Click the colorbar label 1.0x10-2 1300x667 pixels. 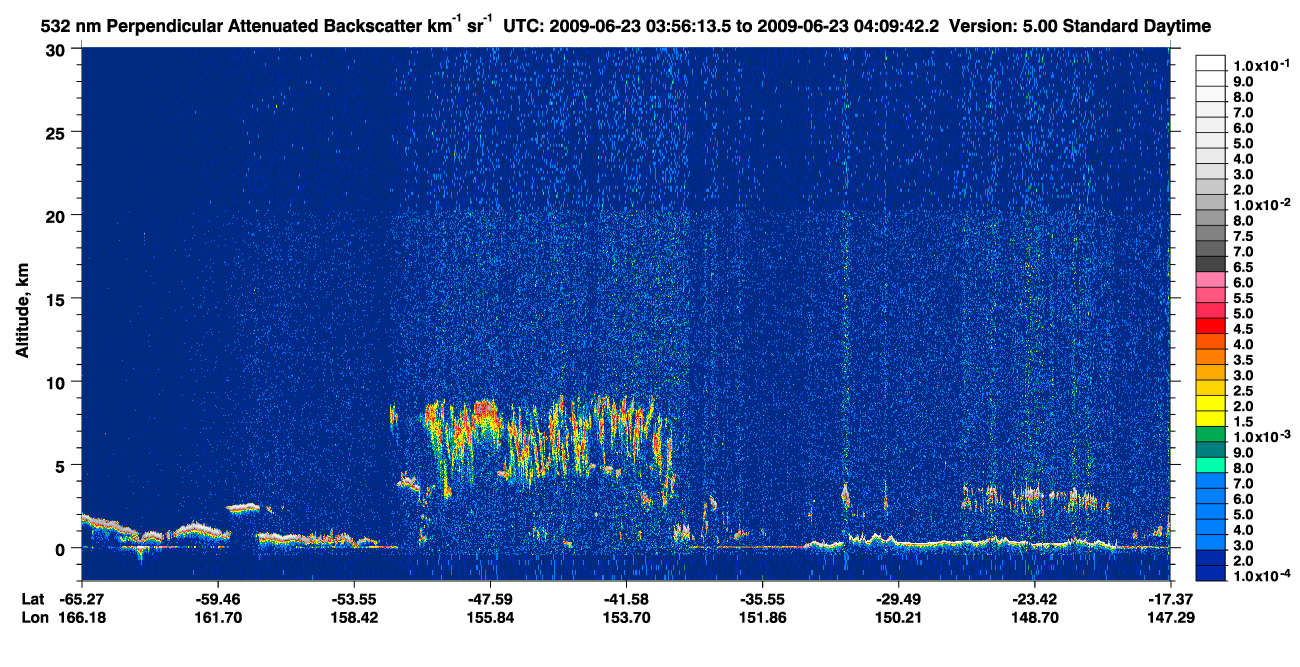click(1261, 204)
